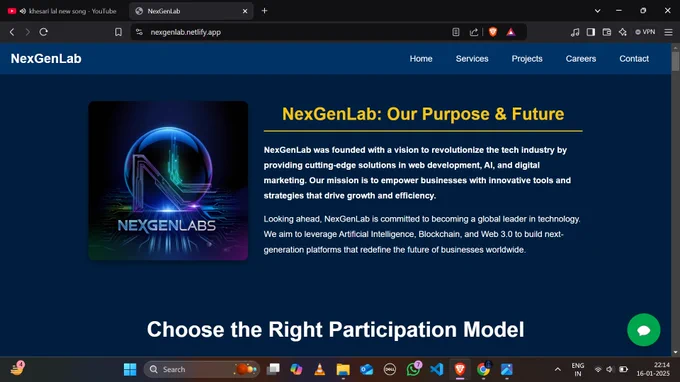The width and height of the screenshot is (680, 382).
Task: Click the 'NexGenLab: Our Purpose & Future' heading
Action: point(423,114)
